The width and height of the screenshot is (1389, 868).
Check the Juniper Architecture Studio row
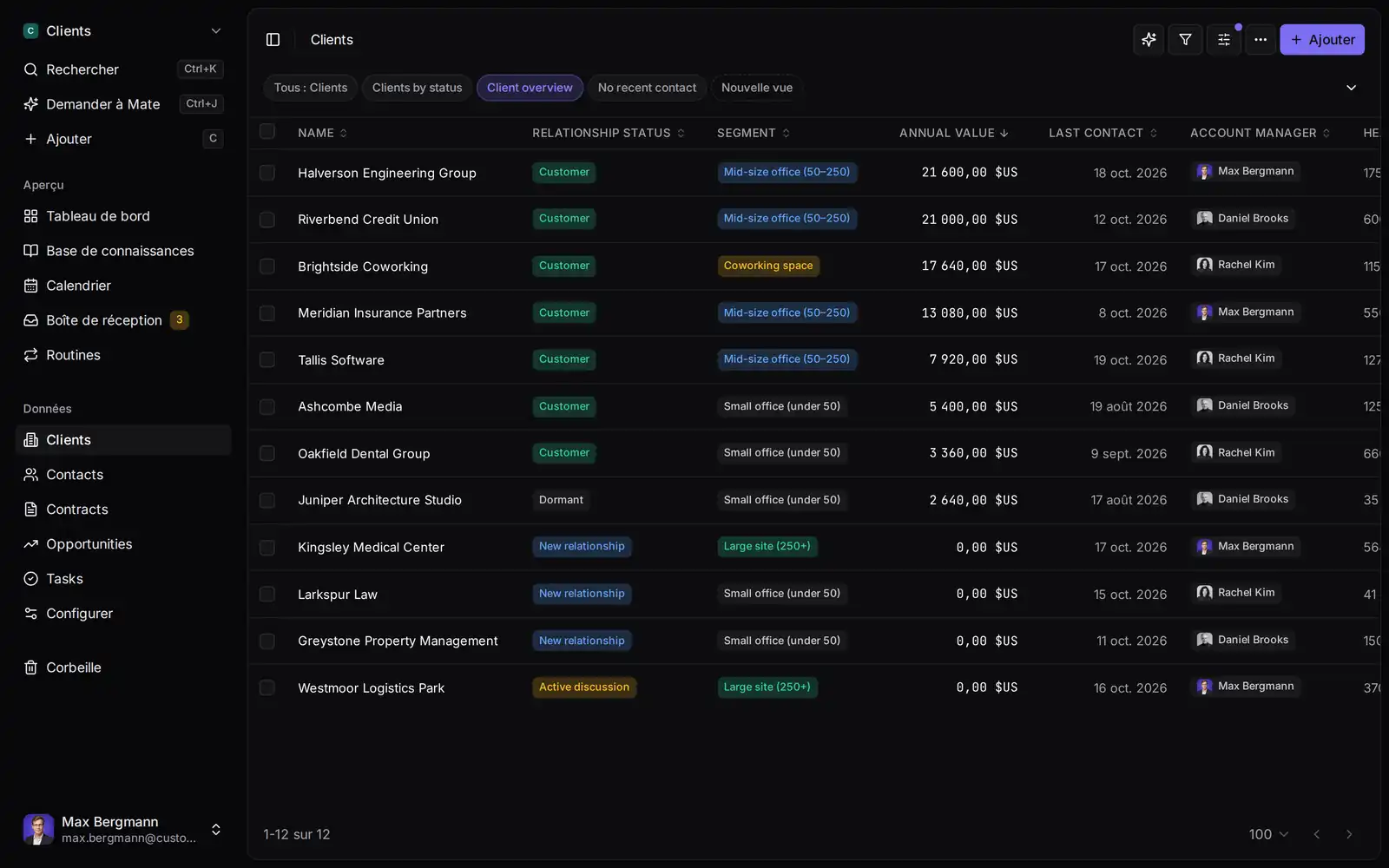267,501
